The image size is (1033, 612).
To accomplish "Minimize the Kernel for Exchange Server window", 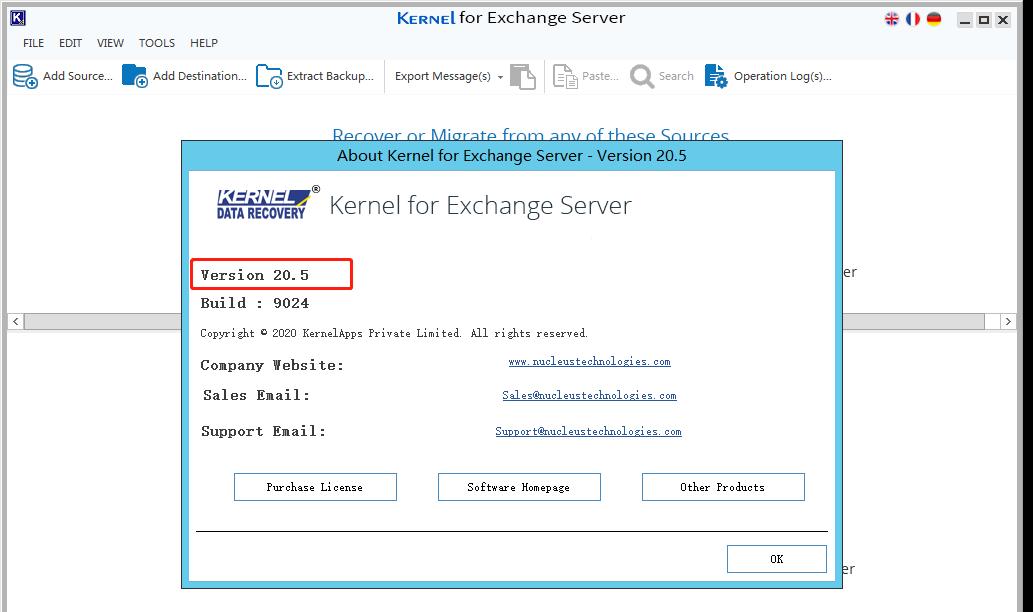I will (965, 20).
